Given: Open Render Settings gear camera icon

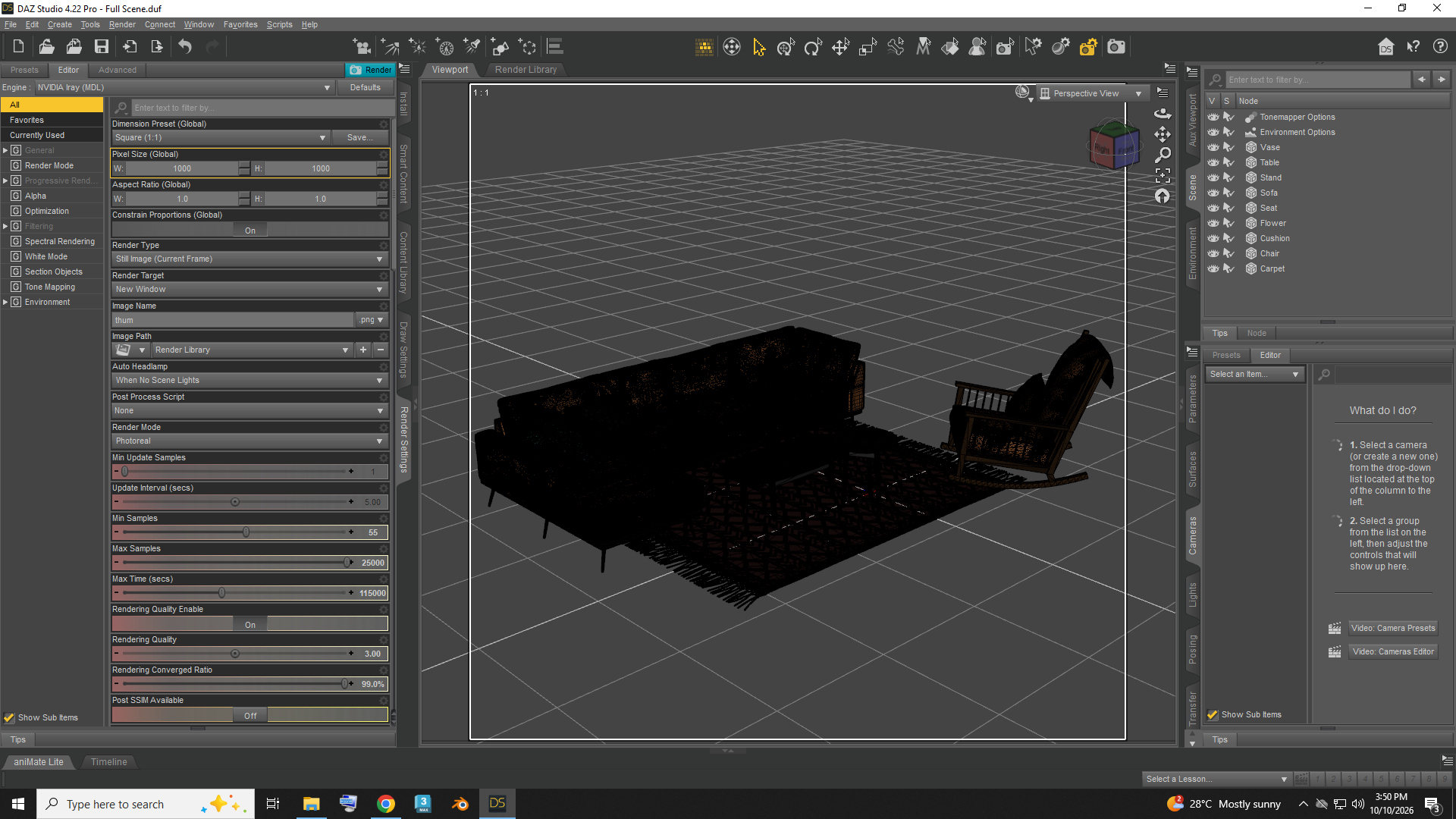Looking at the screenshot, I should 1088,47.
